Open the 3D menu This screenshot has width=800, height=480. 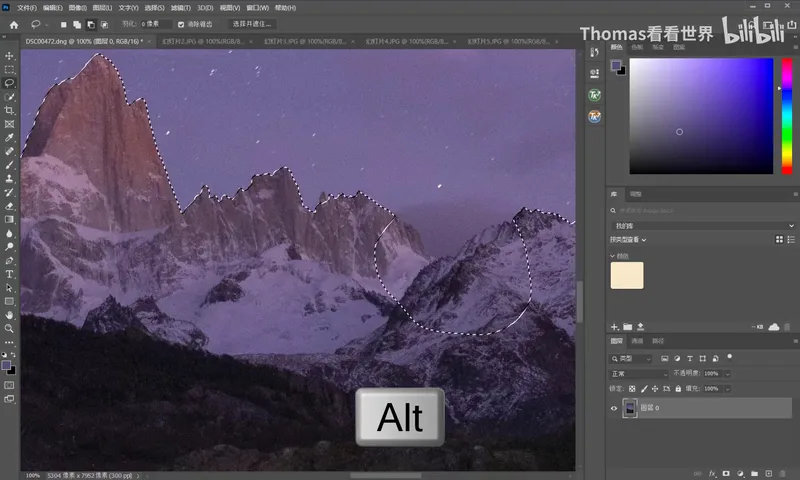(x=205, y=8)
